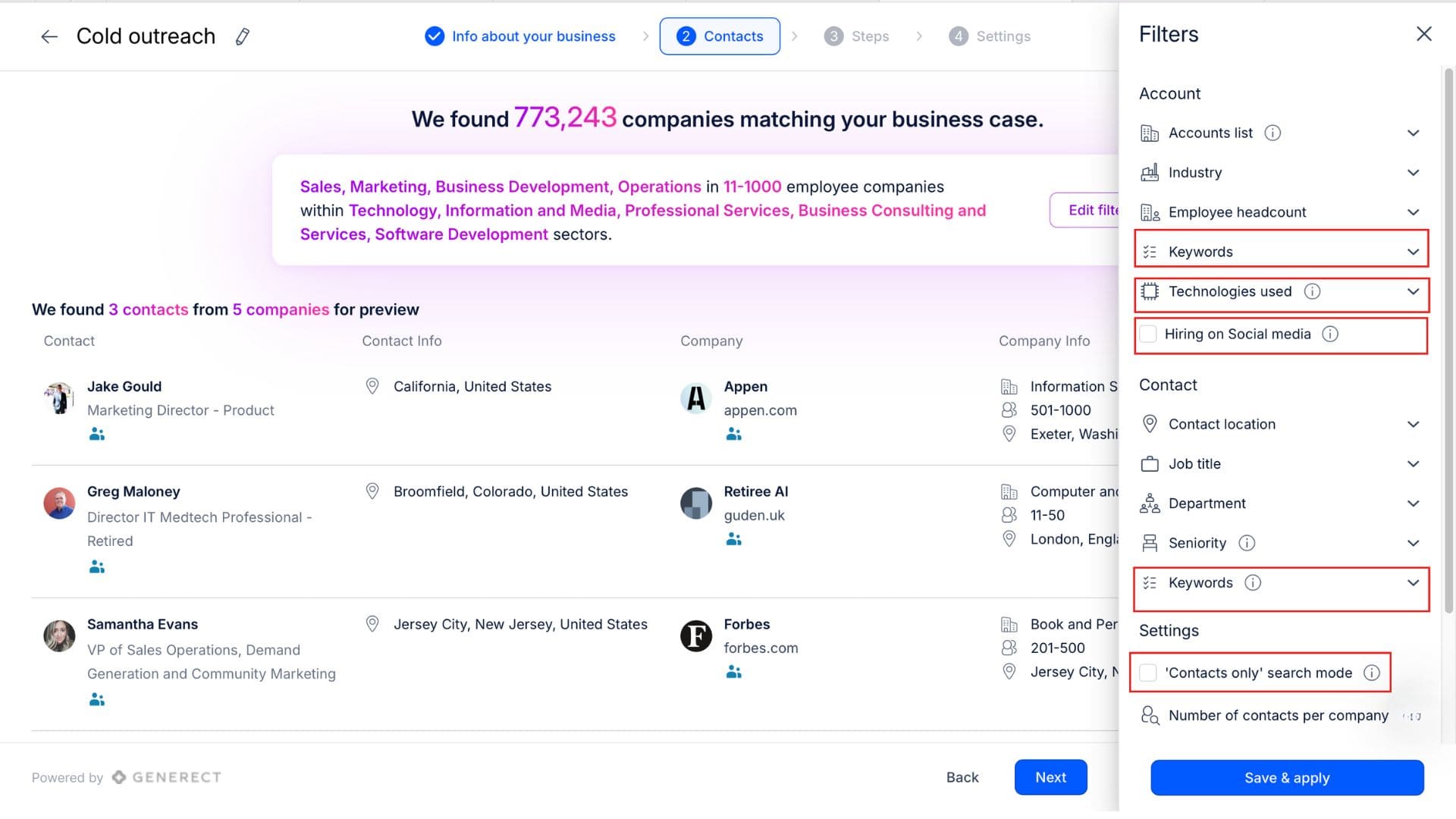Image resolution: width=1456 pixels, height=819 pixels.
Task: Enable the 'Contacts only' search mode checkbox
Action: pos(1148,672)
